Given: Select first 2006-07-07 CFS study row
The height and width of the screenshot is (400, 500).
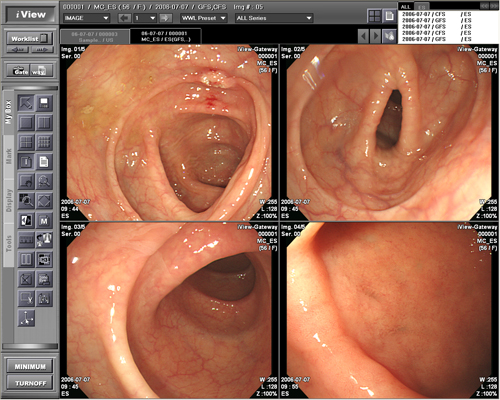Looking at the screenshot, I should tap(437, 14).
